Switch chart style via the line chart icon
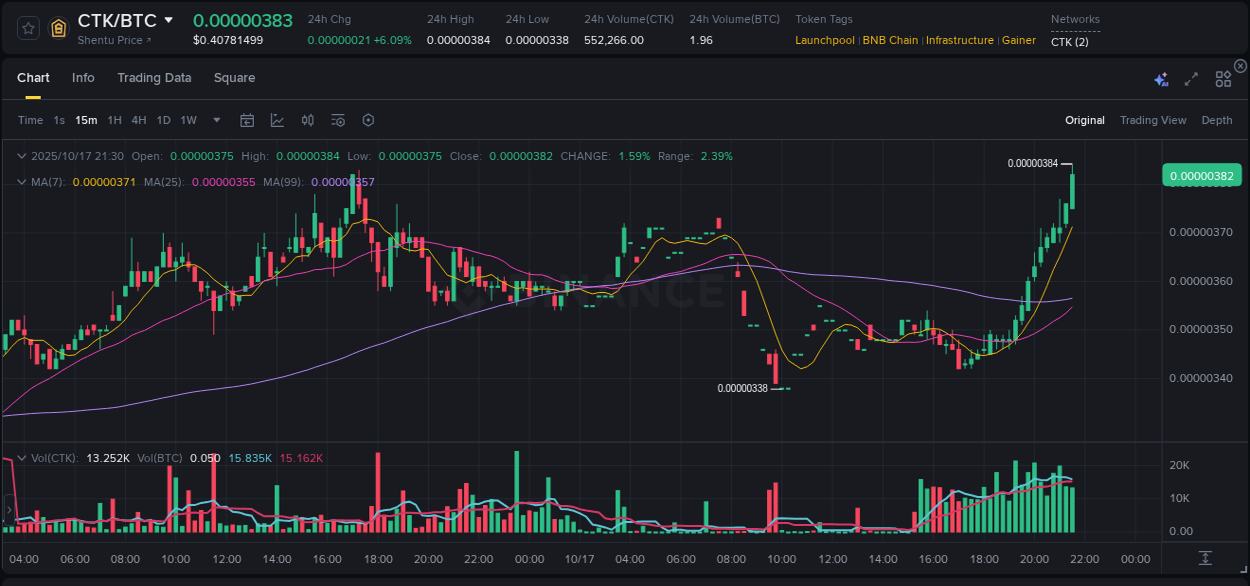This screenshot has width=1250, height=586. tap(276, 119)
